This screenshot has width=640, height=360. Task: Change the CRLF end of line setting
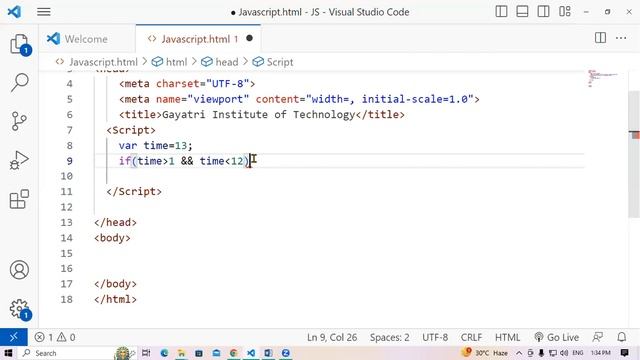471,337
